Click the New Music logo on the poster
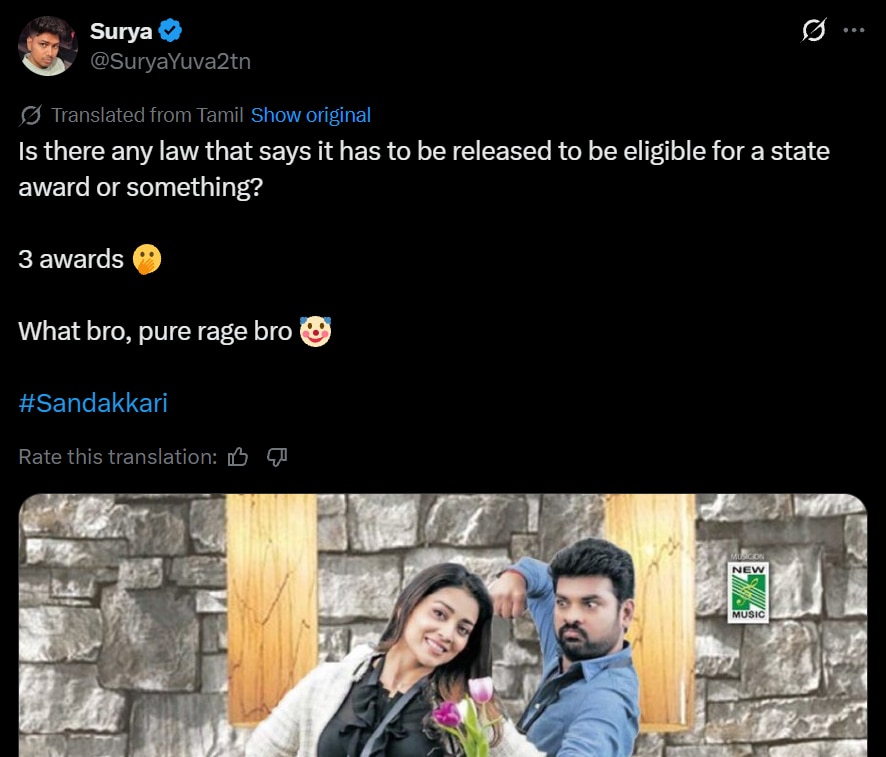This screenshot has width=886, height=757. click(749, 590)
